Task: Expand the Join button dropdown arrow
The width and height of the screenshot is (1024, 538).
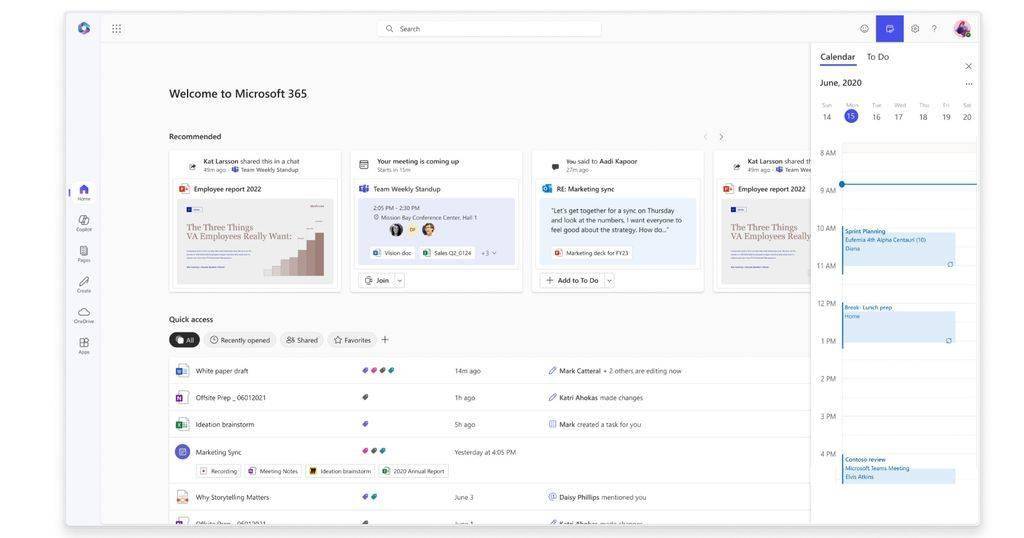Action: 400,281
